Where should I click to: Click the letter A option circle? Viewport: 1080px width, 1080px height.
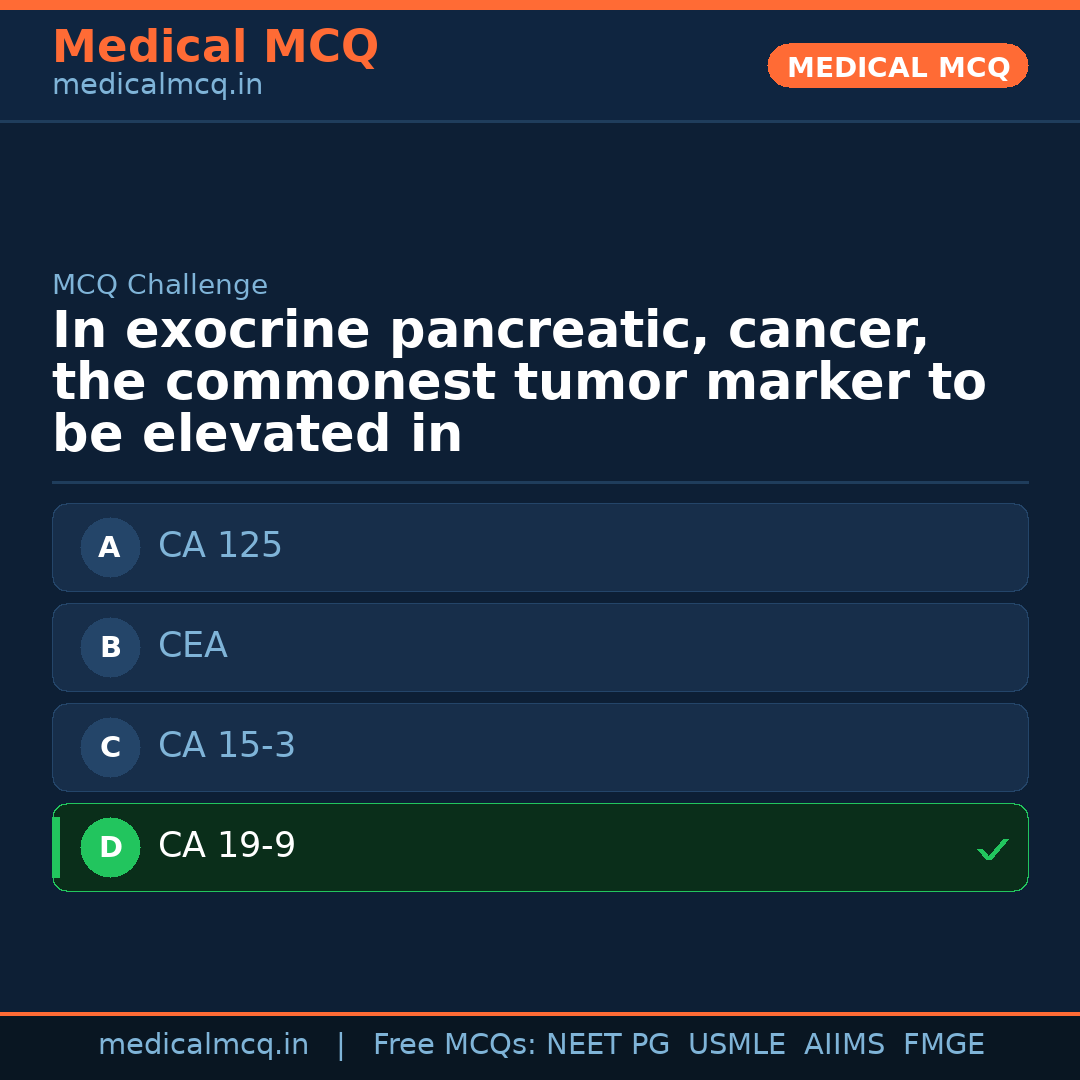[x=110, y=547]
